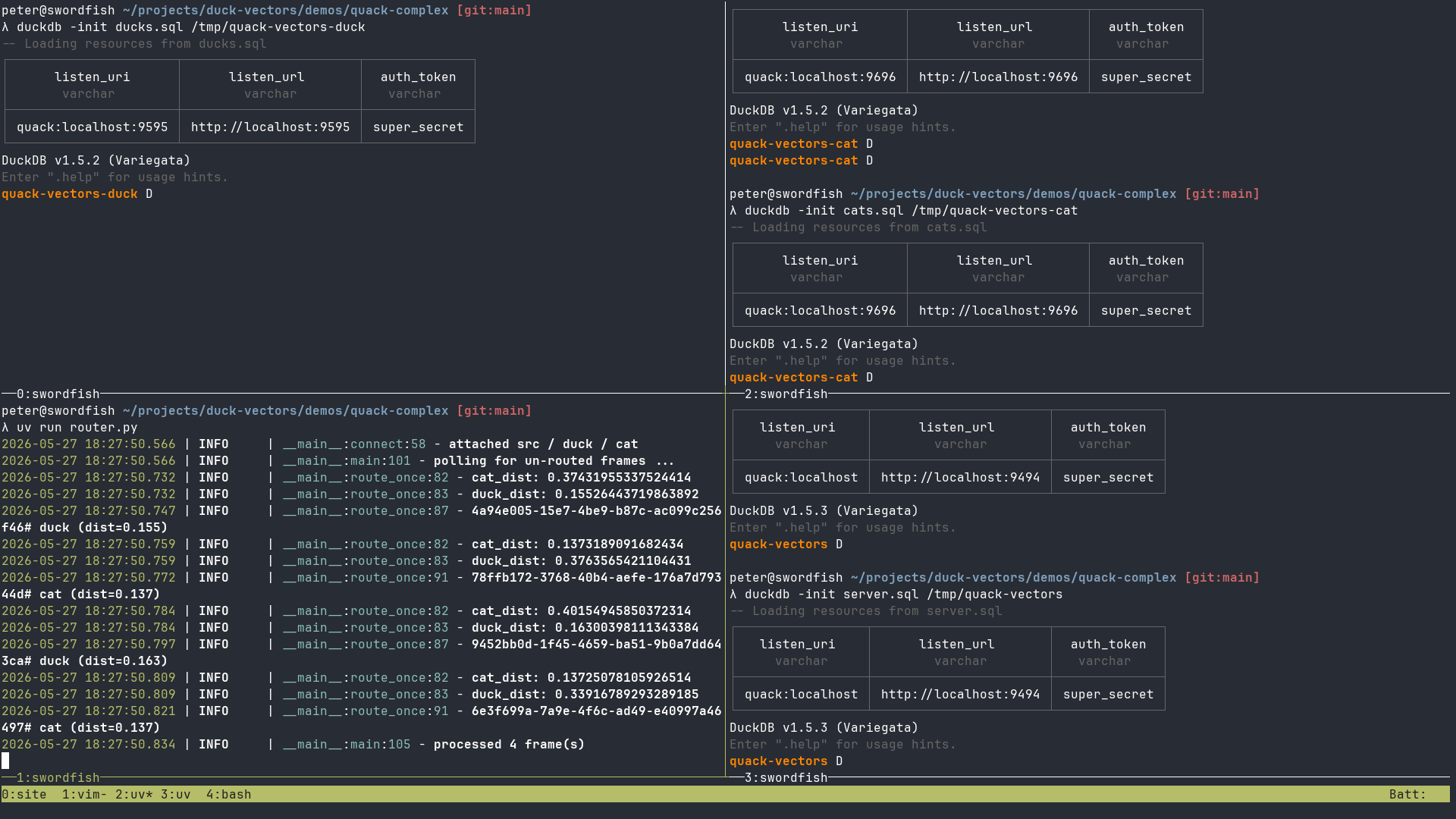Select cat_dist value 0.37431955337524414
The height and width of the screenshot is (819, 1456).
point(620,477)
